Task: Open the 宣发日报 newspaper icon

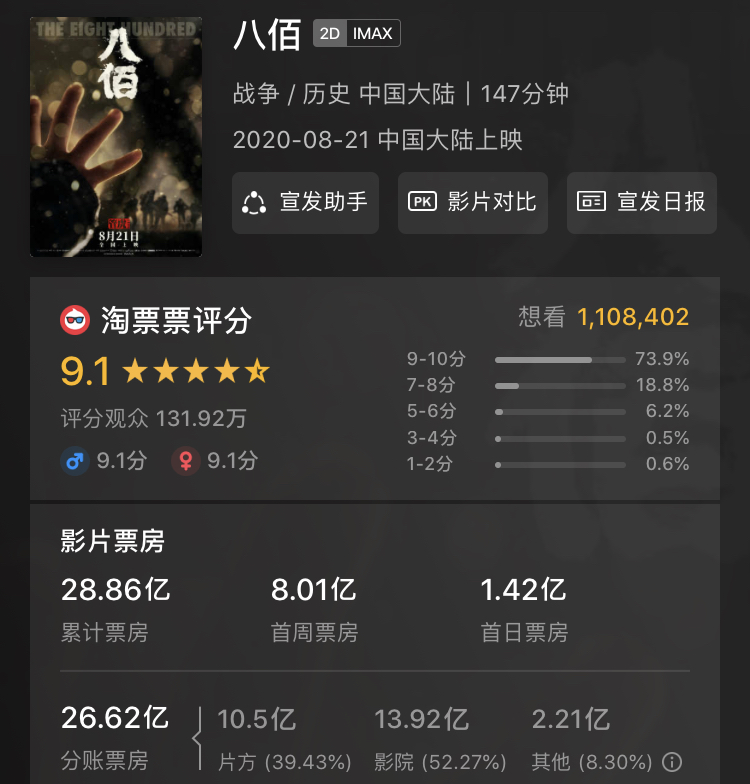Action: coord(591,202)
